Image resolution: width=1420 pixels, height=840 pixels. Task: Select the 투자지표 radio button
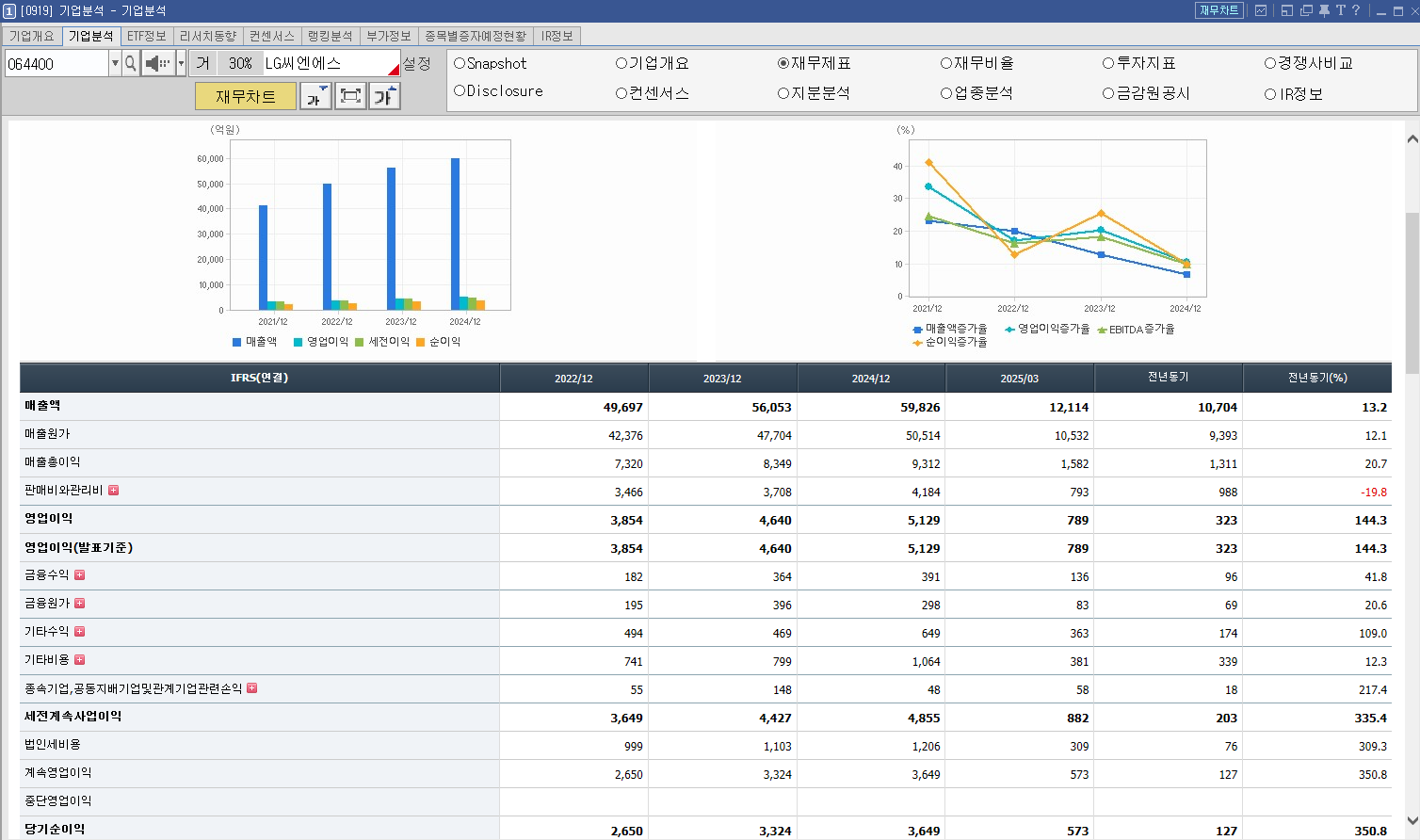pyautogui.click(x=1108, y=63)
